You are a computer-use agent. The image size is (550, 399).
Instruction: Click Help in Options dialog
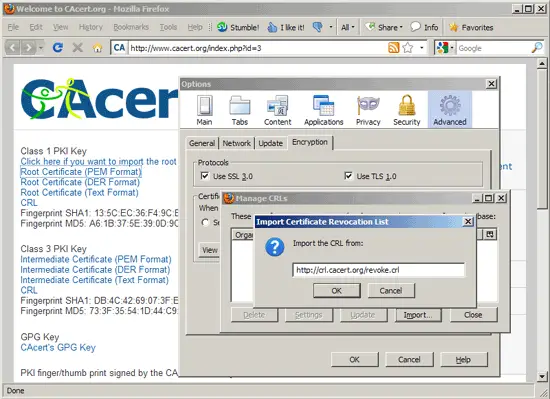(x=463, y=359)
